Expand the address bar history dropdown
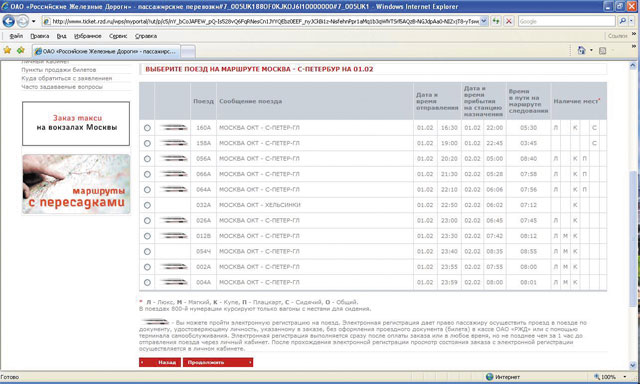This screenshot has width=640, height=384. click(484, 21)
